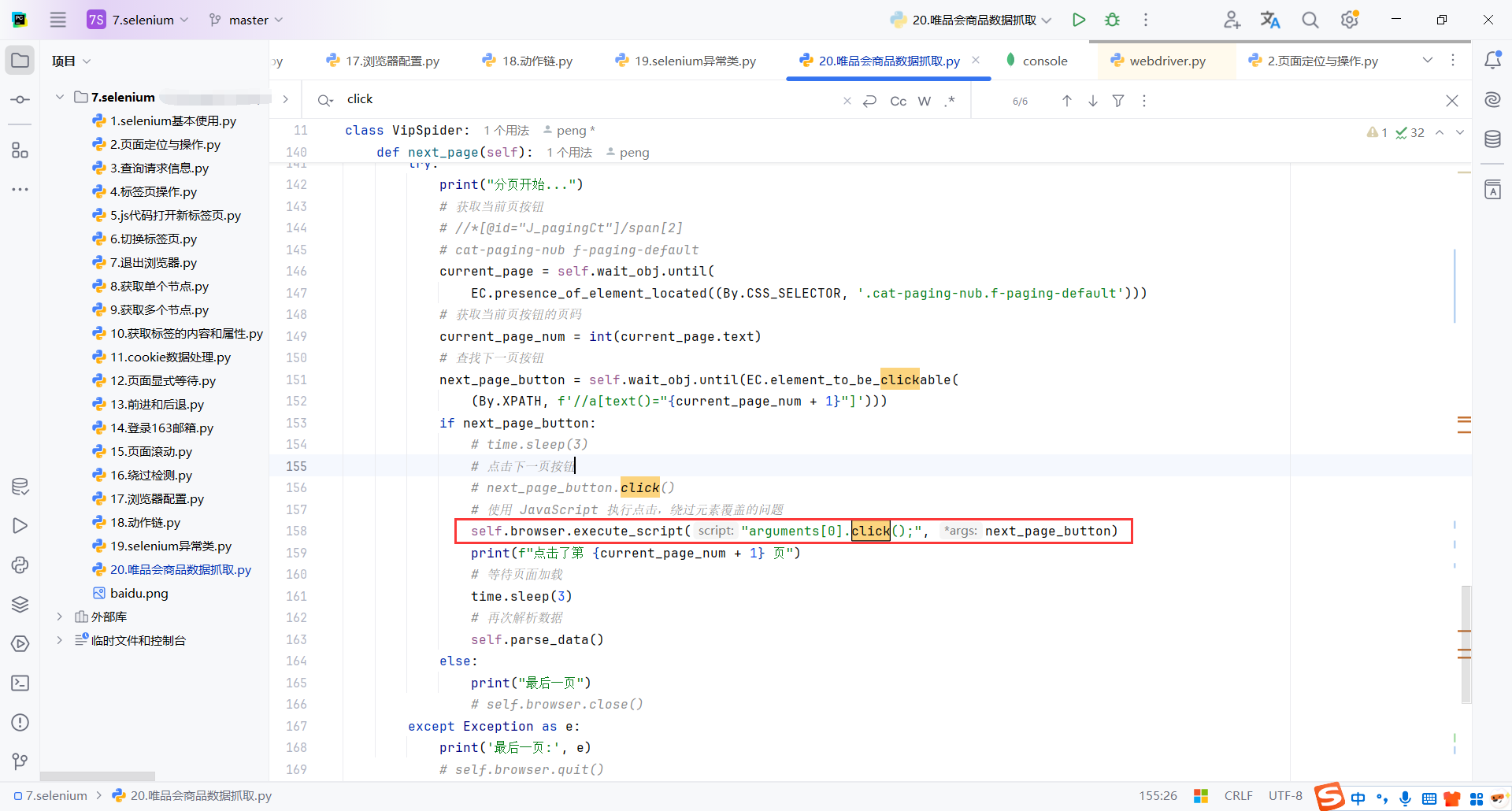Open the Run tool window in left sidebar
Image resolution: width=1512 pixels, height=811 pixels.
pos(20,526)
